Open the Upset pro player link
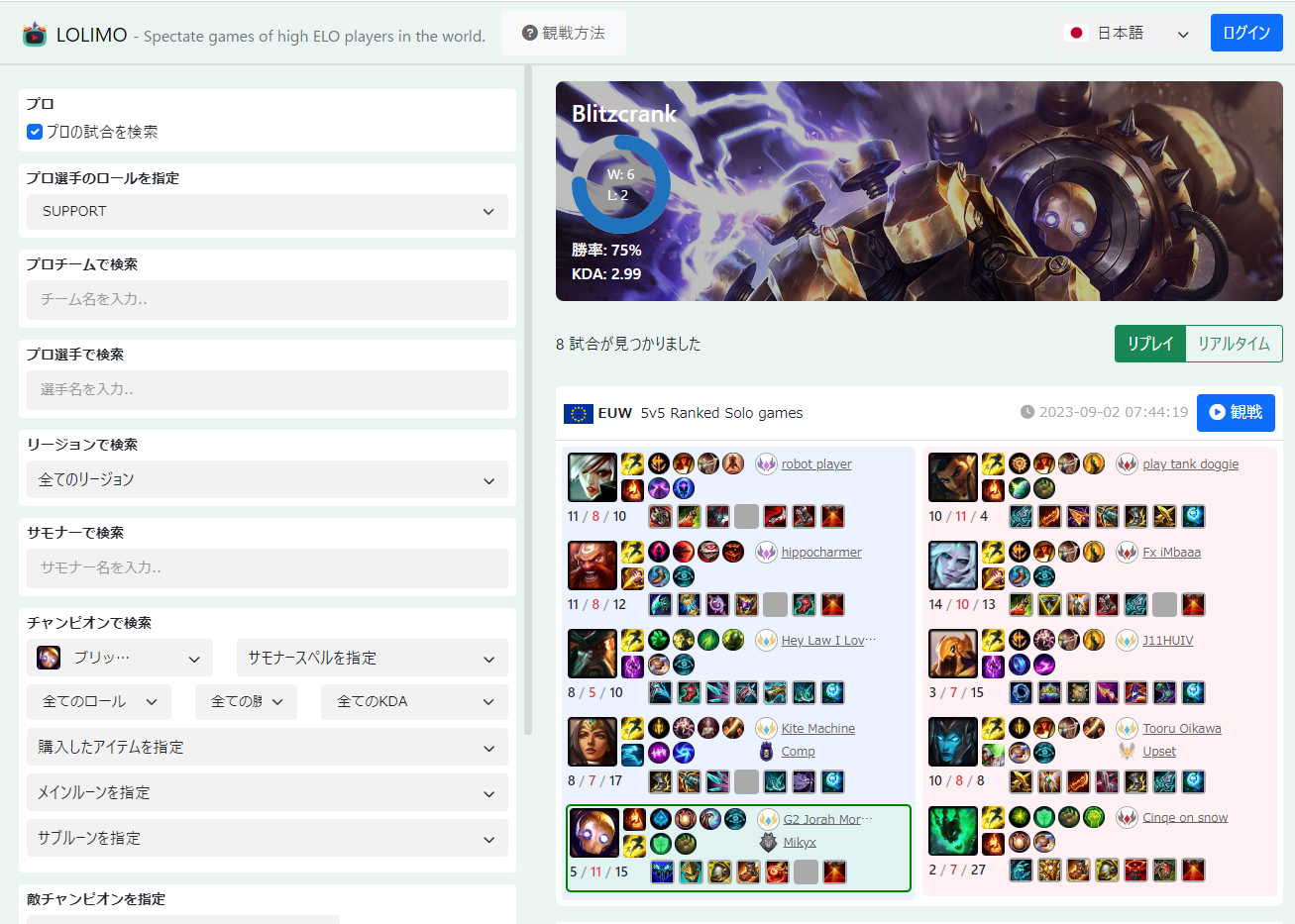This screenshot has width=1295, height=924. click(x=1159, y=751)
